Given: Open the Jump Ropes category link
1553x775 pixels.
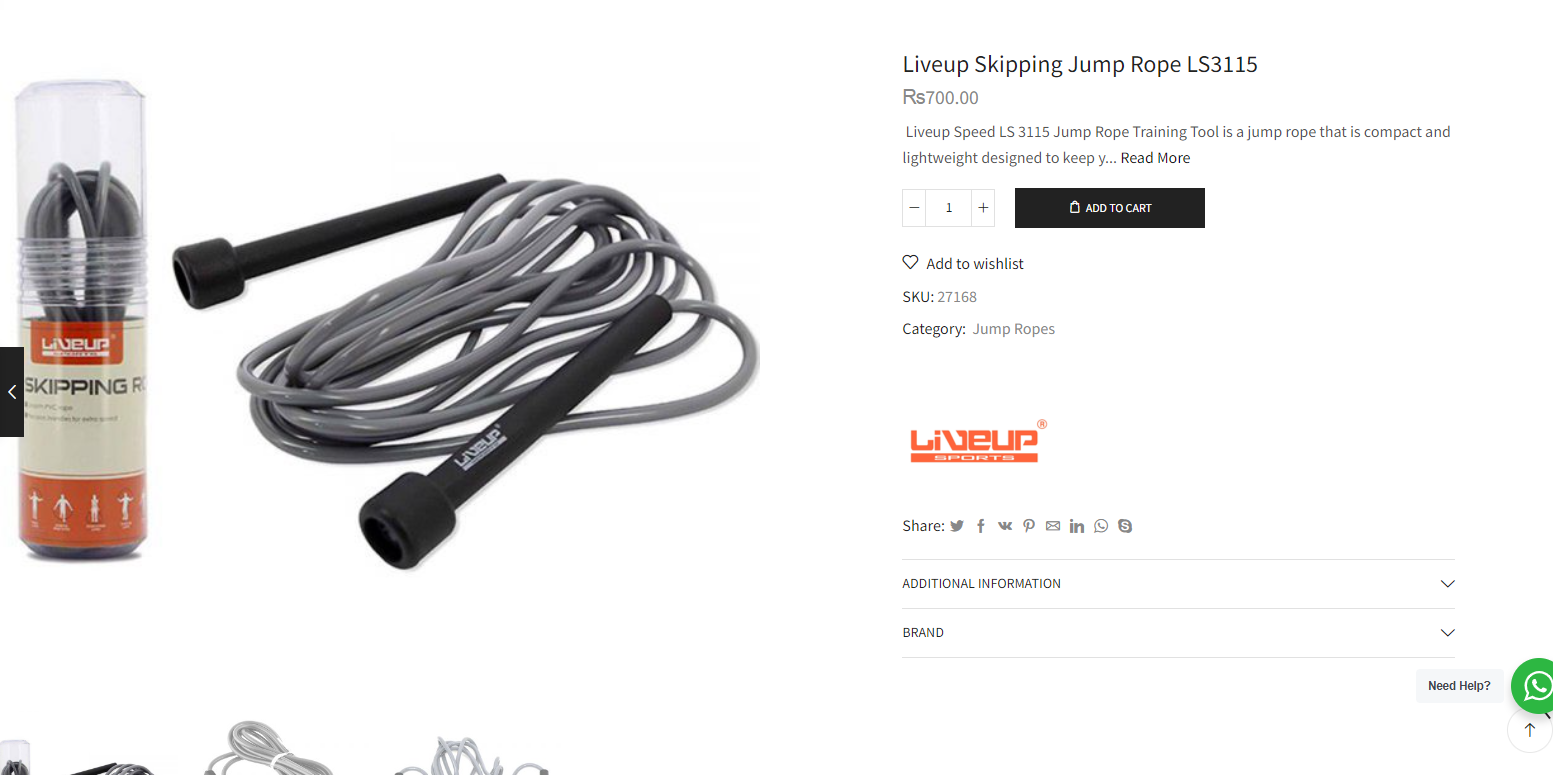Looking at the screenshot, I should [x=1014, y=329].
